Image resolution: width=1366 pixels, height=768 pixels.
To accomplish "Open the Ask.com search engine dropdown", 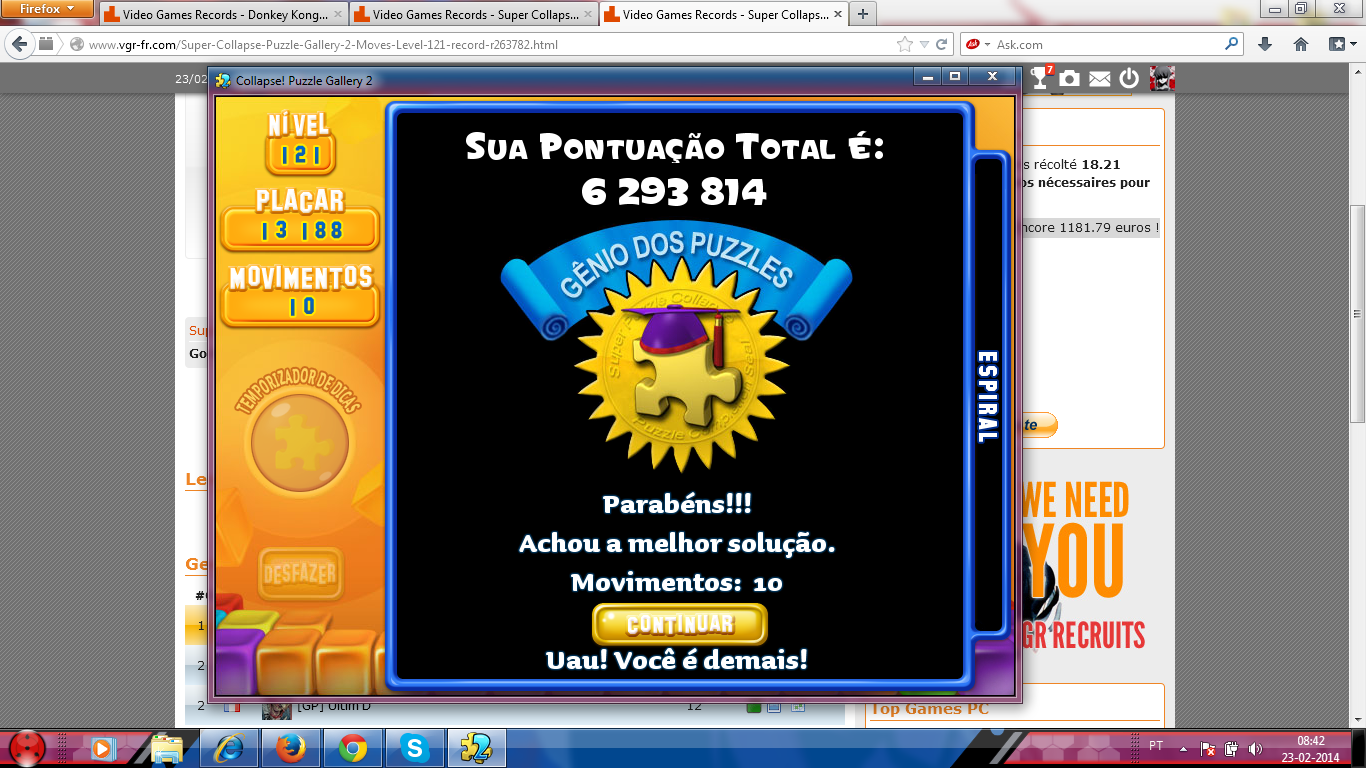I will [x=978, y=45].
